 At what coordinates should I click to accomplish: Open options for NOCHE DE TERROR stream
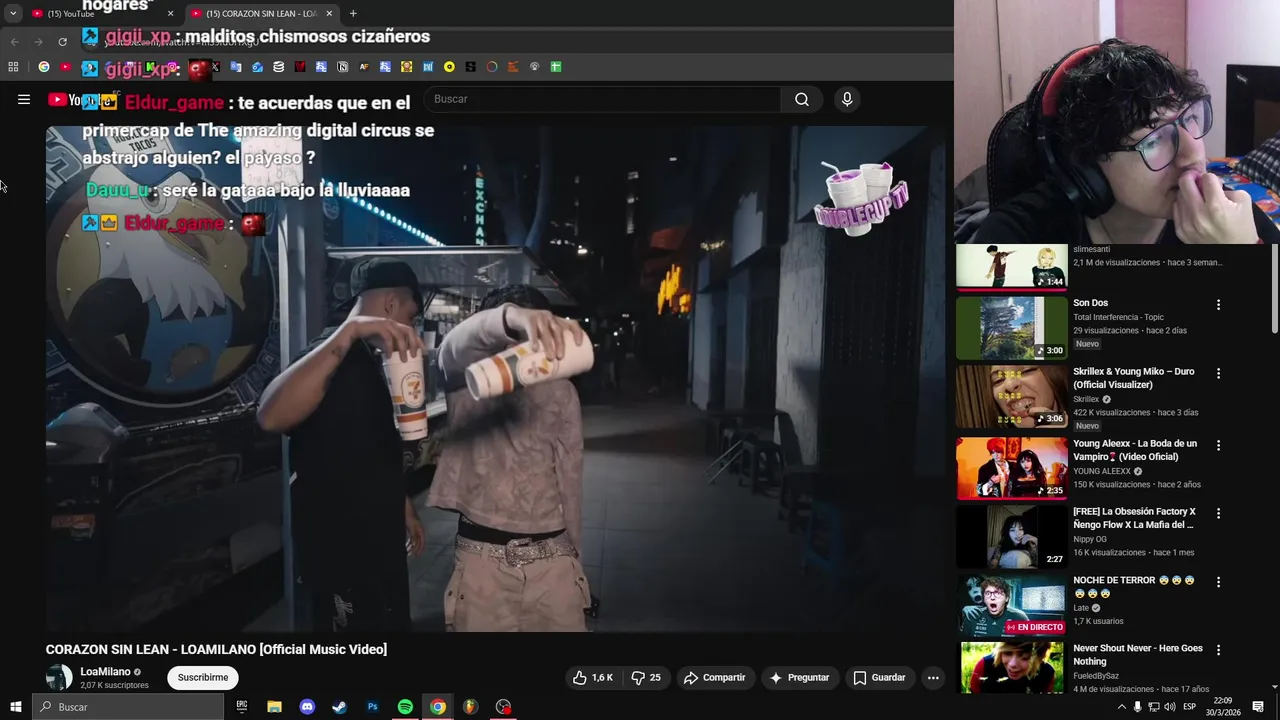(1218, 582)
